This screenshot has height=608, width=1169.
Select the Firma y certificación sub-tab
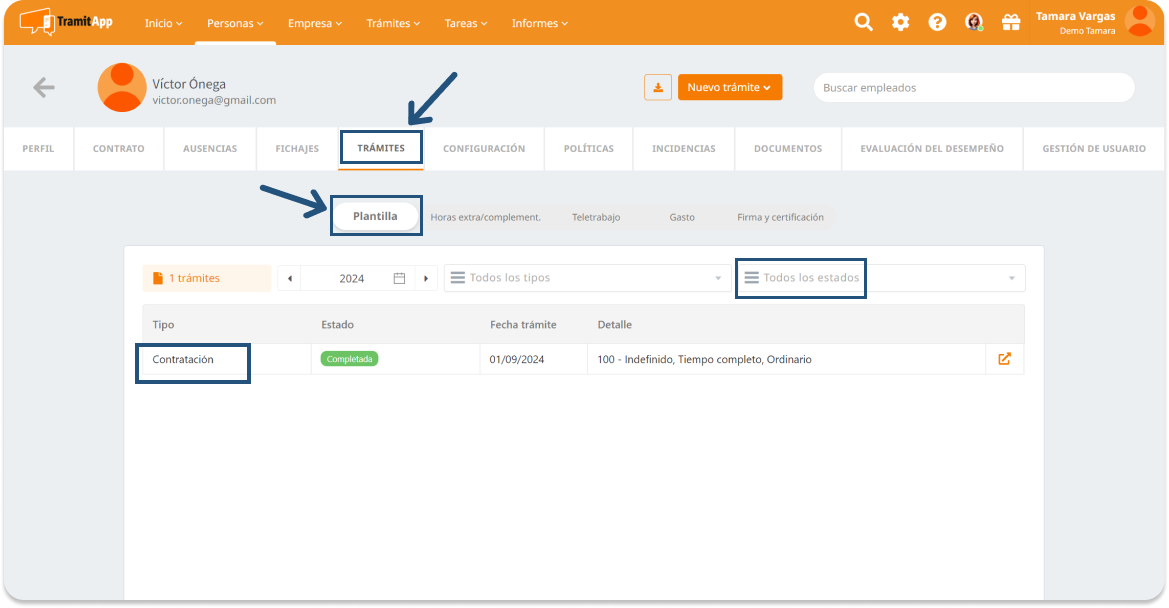click(x=780, y=217)
